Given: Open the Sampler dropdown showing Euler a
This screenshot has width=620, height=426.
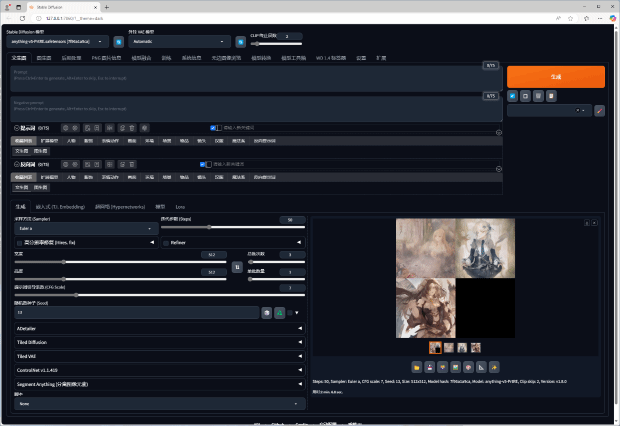Looking at the screenshot, I should pos(86,229).
